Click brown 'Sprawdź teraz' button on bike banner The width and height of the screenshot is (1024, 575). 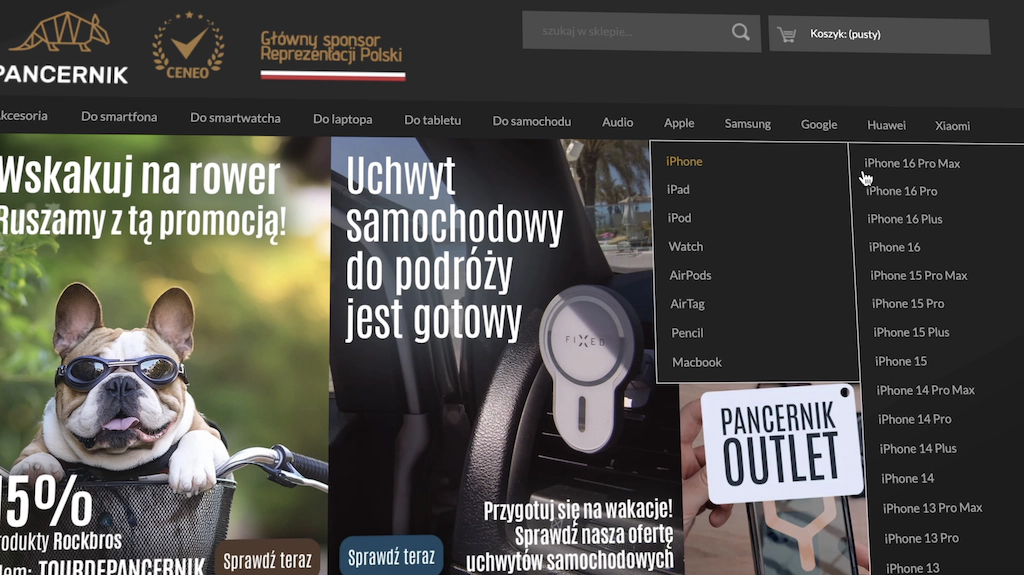click(x=267, y=559)
